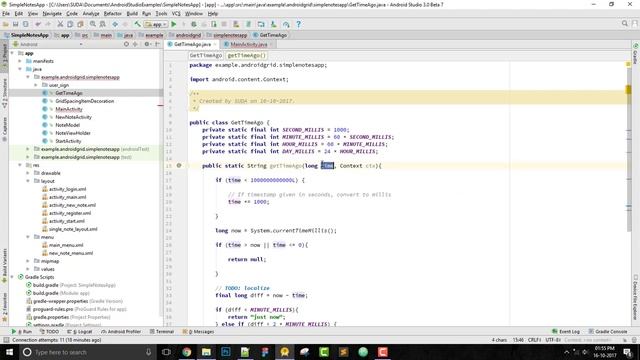This screenshot has height=360, width=640.
Task: Select GridSpacingItemDecoration in project tree
Action: [84, 101]
